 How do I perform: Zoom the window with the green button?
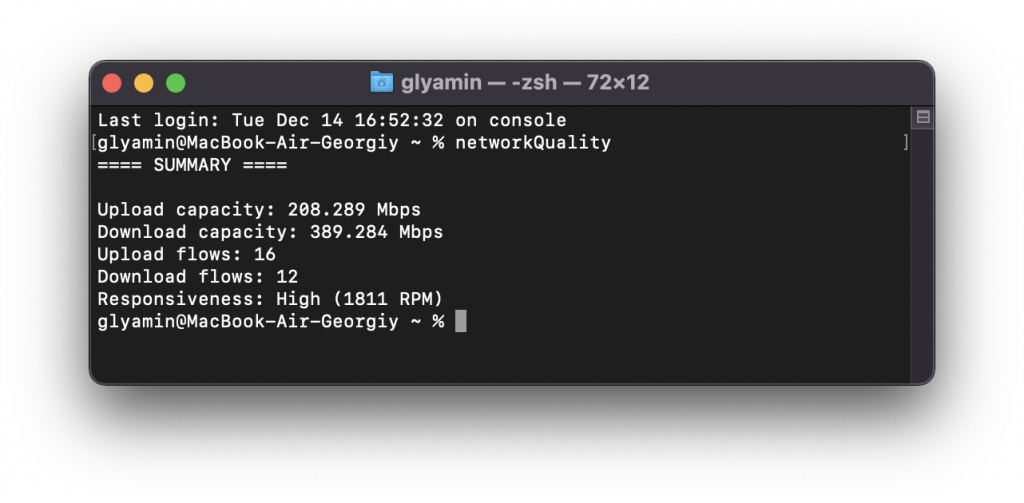pyautogui.click(x=176, y=83)
